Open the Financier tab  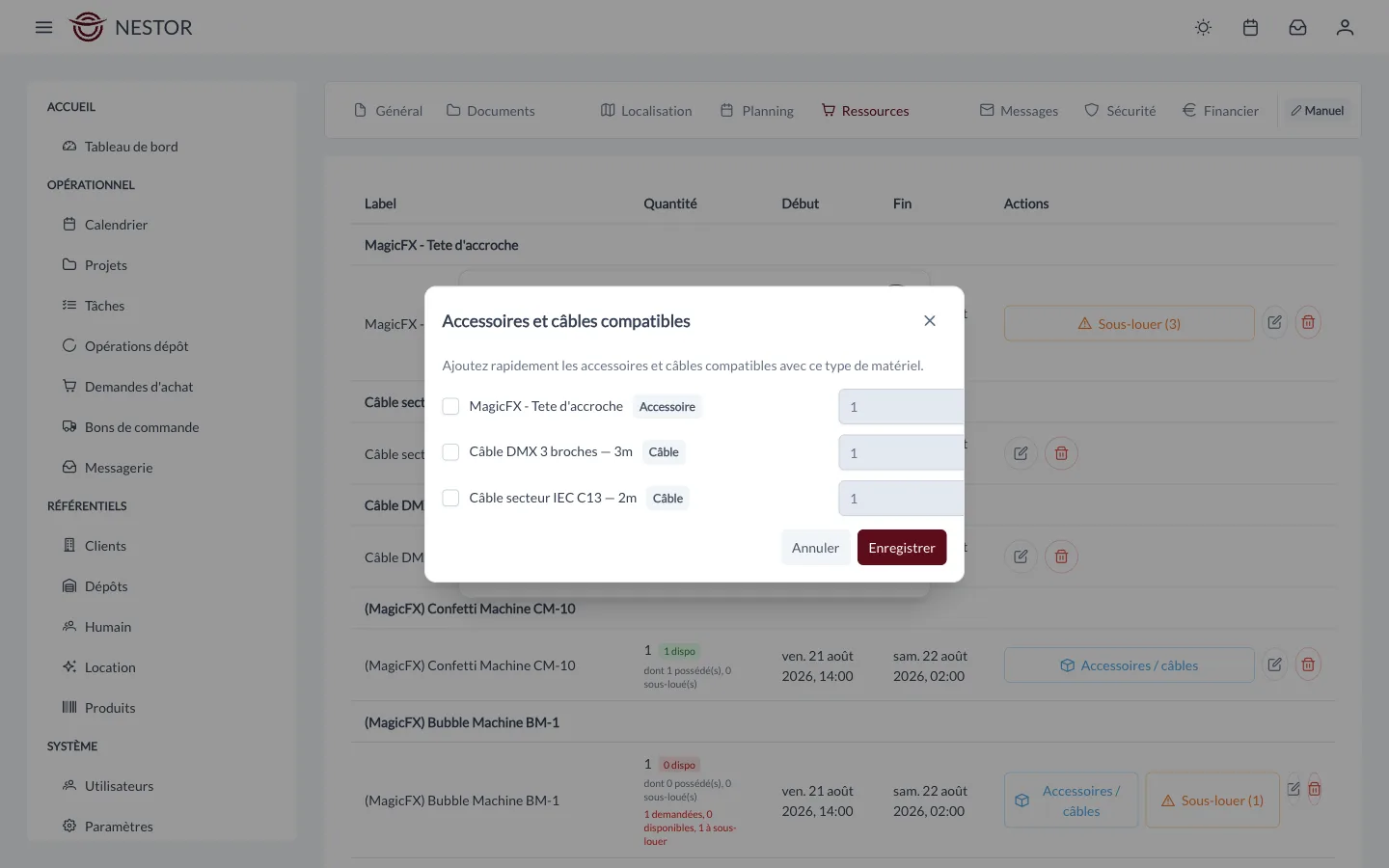(x=1220, y=111)
